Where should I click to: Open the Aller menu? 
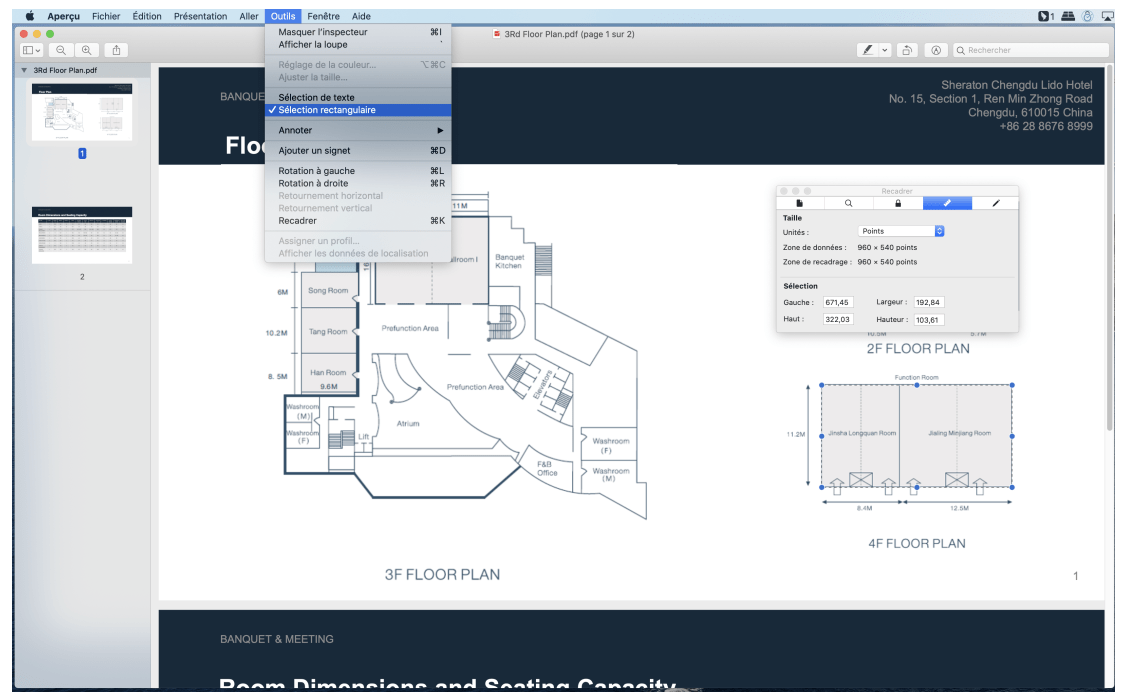pos(249,16)
